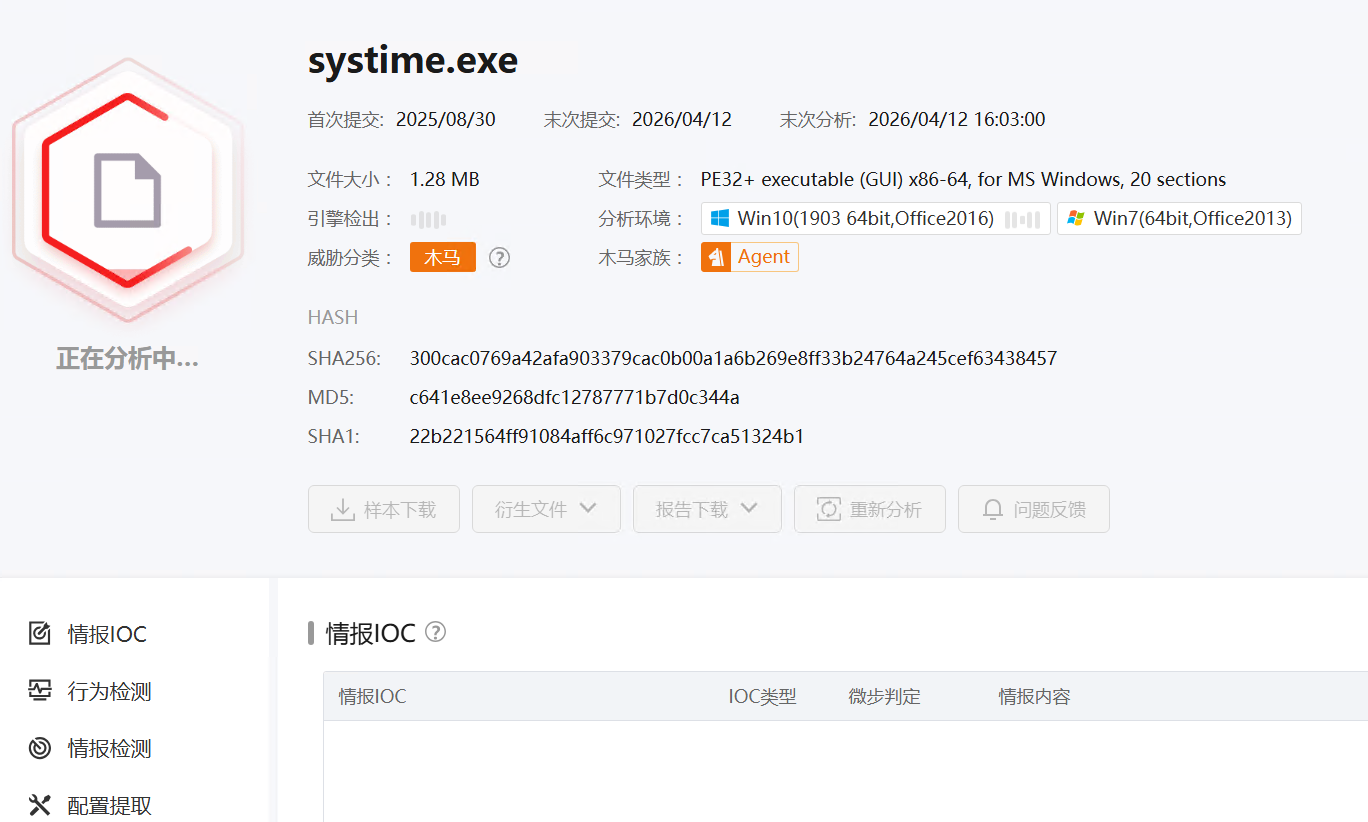Open the 行为检测 sidebar menu item
This screenshot has height=822, width=1368.
click(x=90, y=691)
